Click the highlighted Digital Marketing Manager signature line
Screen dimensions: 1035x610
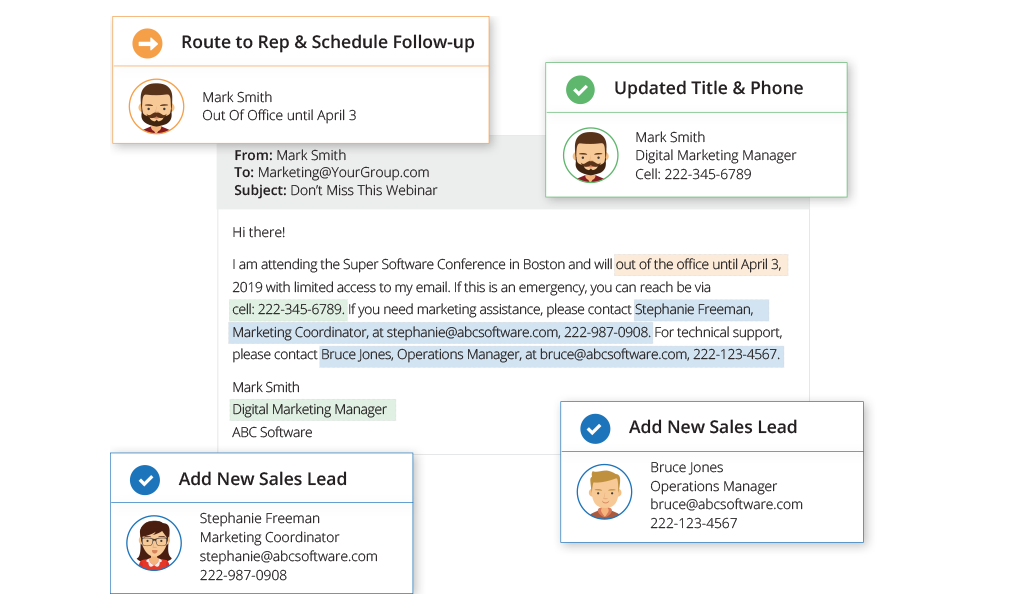pos(309,409)
